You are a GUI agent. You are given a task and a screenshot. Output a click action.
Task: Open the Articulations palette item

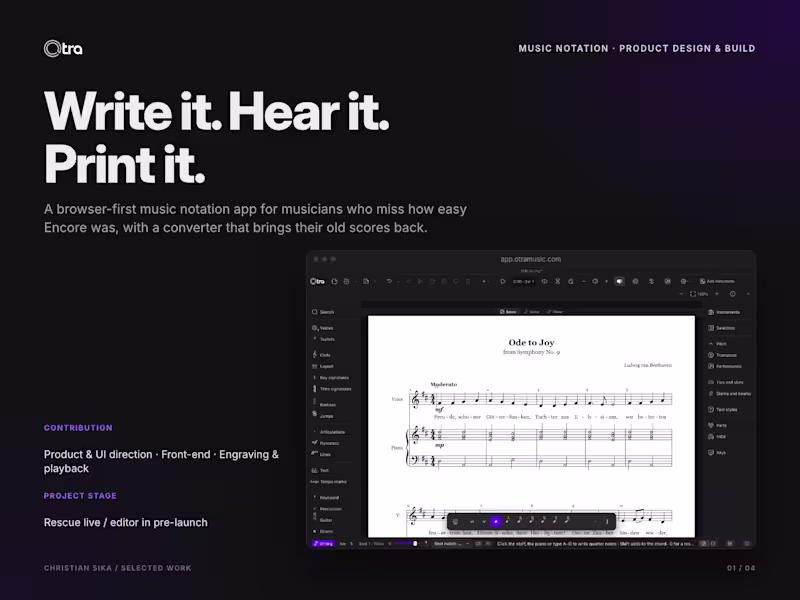(x=329, y=432)
